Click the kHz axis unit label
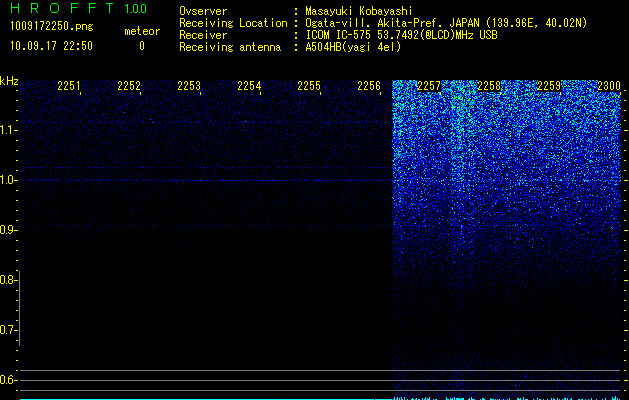The height and width of the screenshot is (400, 629). coord(9,81)
